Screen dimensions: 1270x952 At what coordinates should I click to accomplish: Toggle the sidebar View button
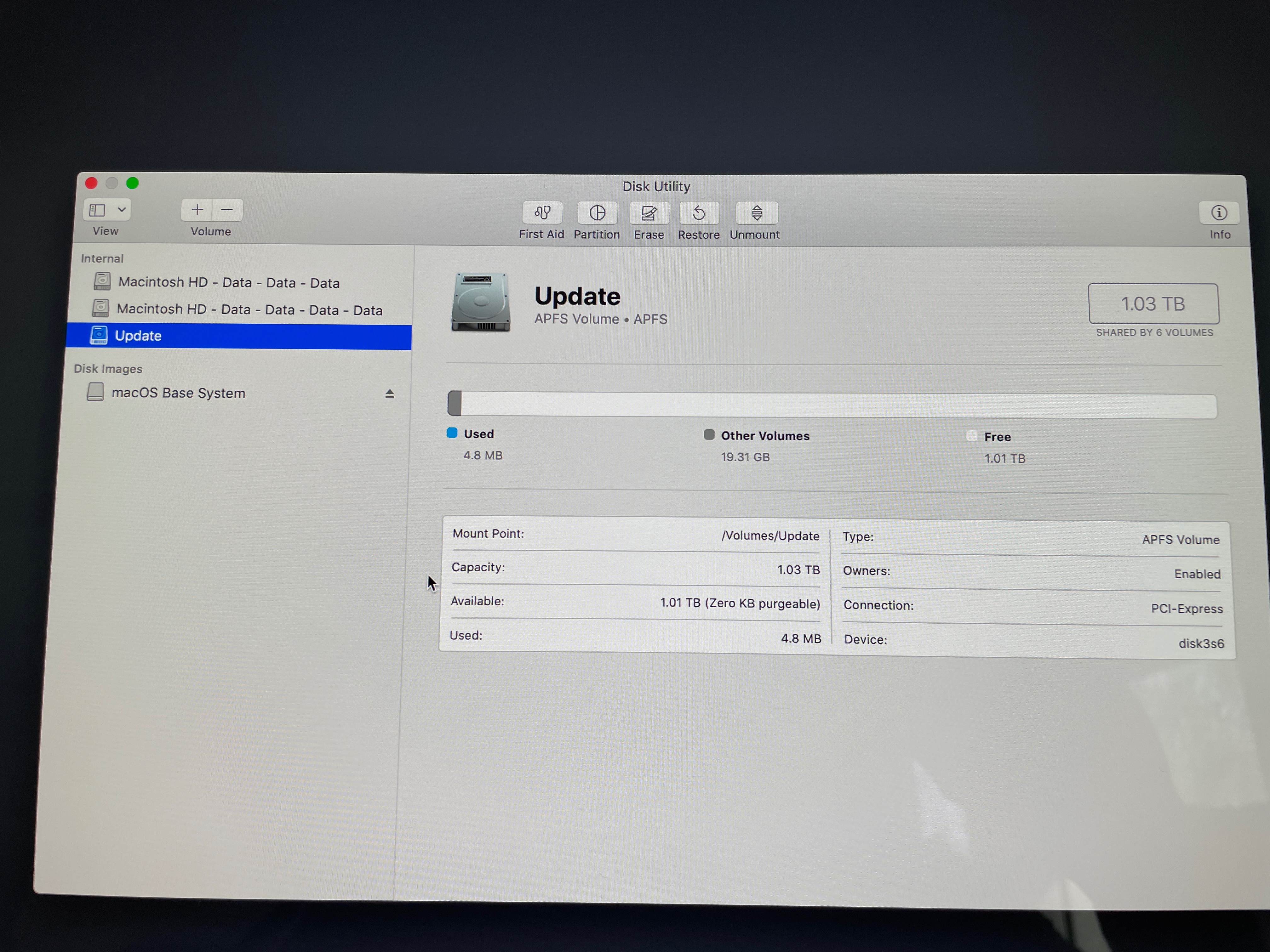click(98, 210)
